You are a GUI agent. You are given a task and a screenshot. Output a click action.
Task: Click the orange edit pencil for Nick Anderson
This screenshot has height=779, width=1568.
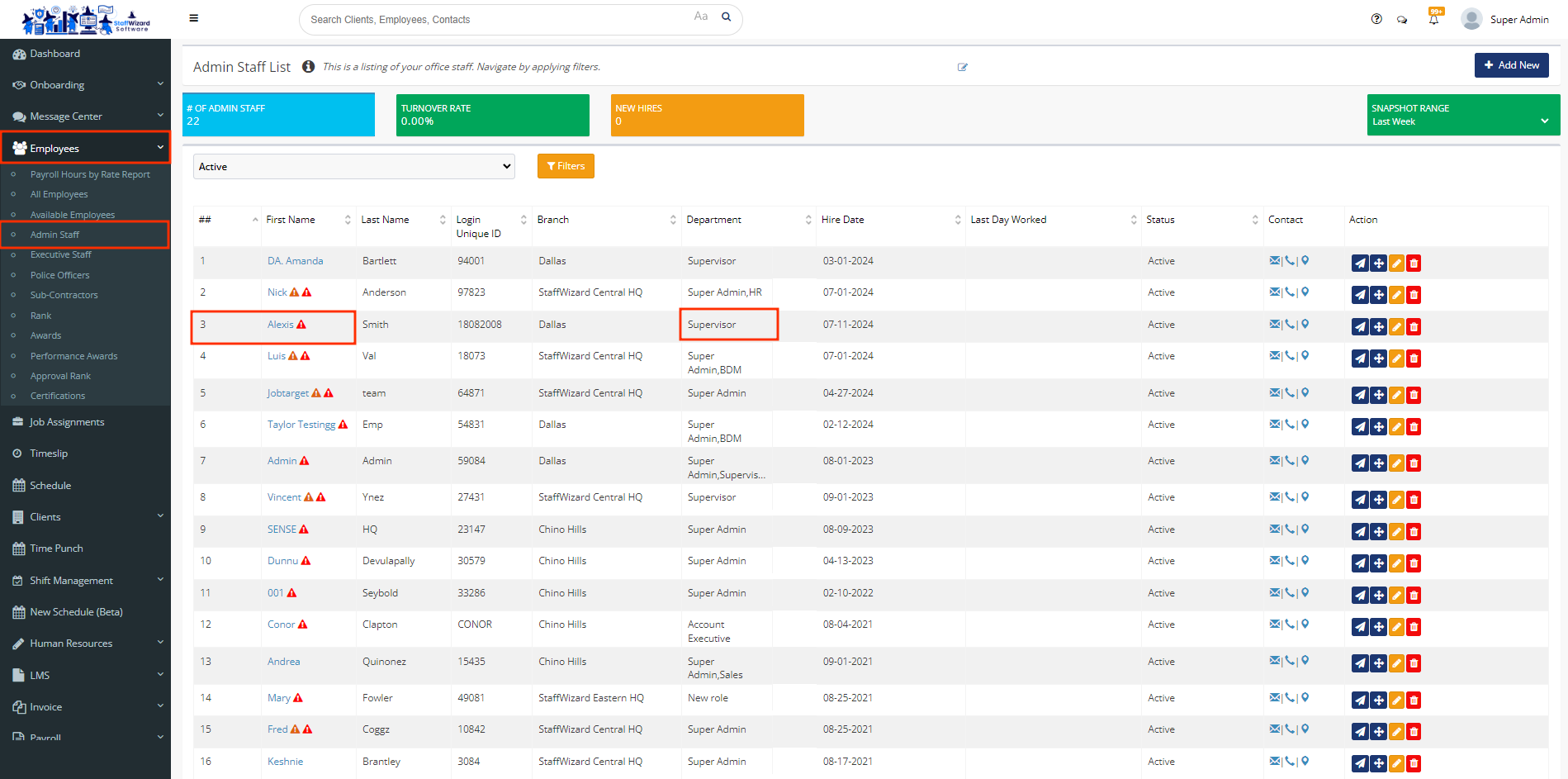tap(1396, 295)
